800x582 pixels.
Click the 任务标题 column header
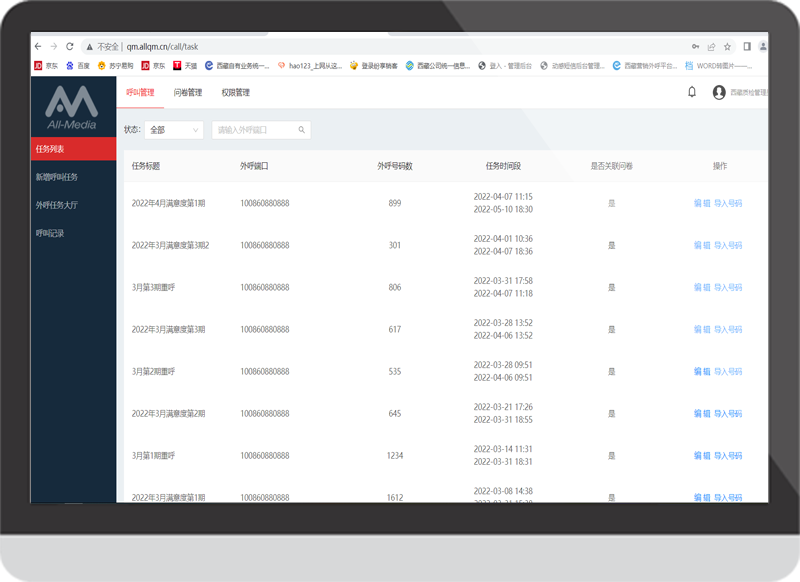coord(146,166)
